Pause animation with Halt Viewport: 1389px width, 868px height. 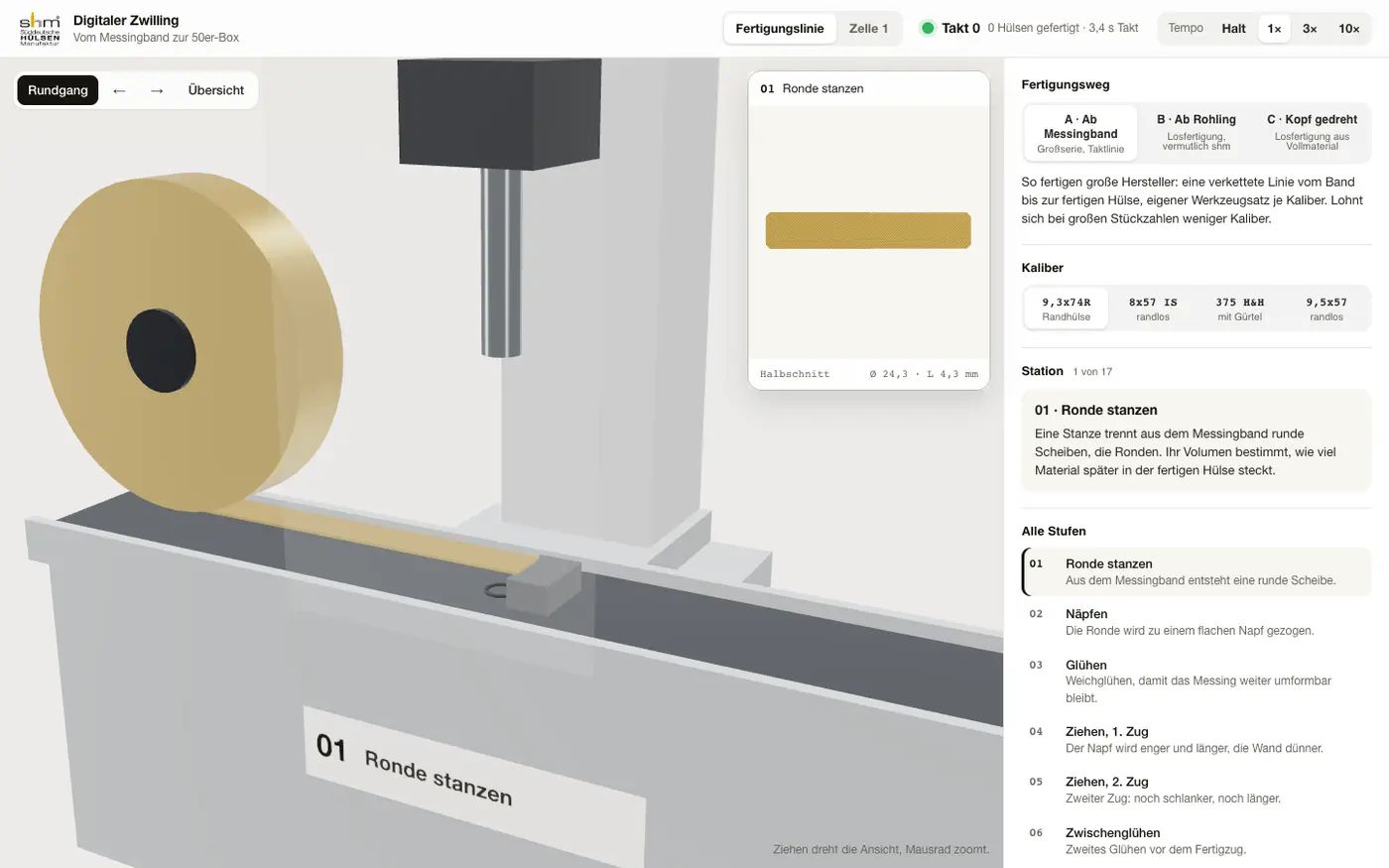click(1233, 29)
